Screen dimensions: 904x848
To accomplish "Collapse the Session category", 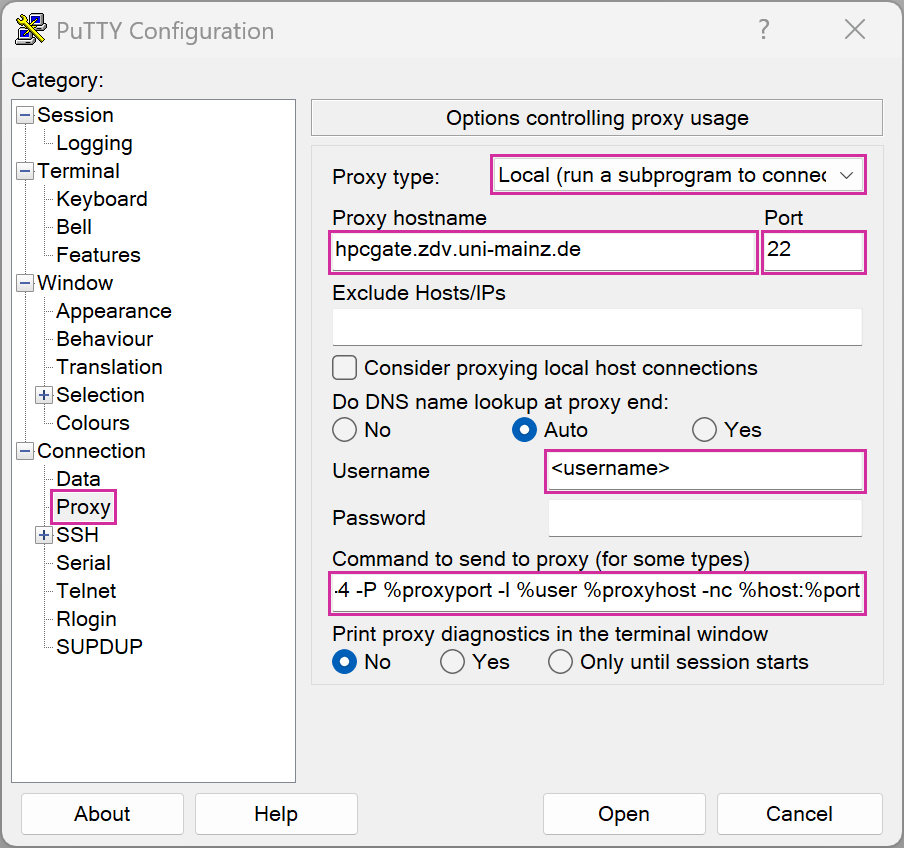I will coord(25,115).
